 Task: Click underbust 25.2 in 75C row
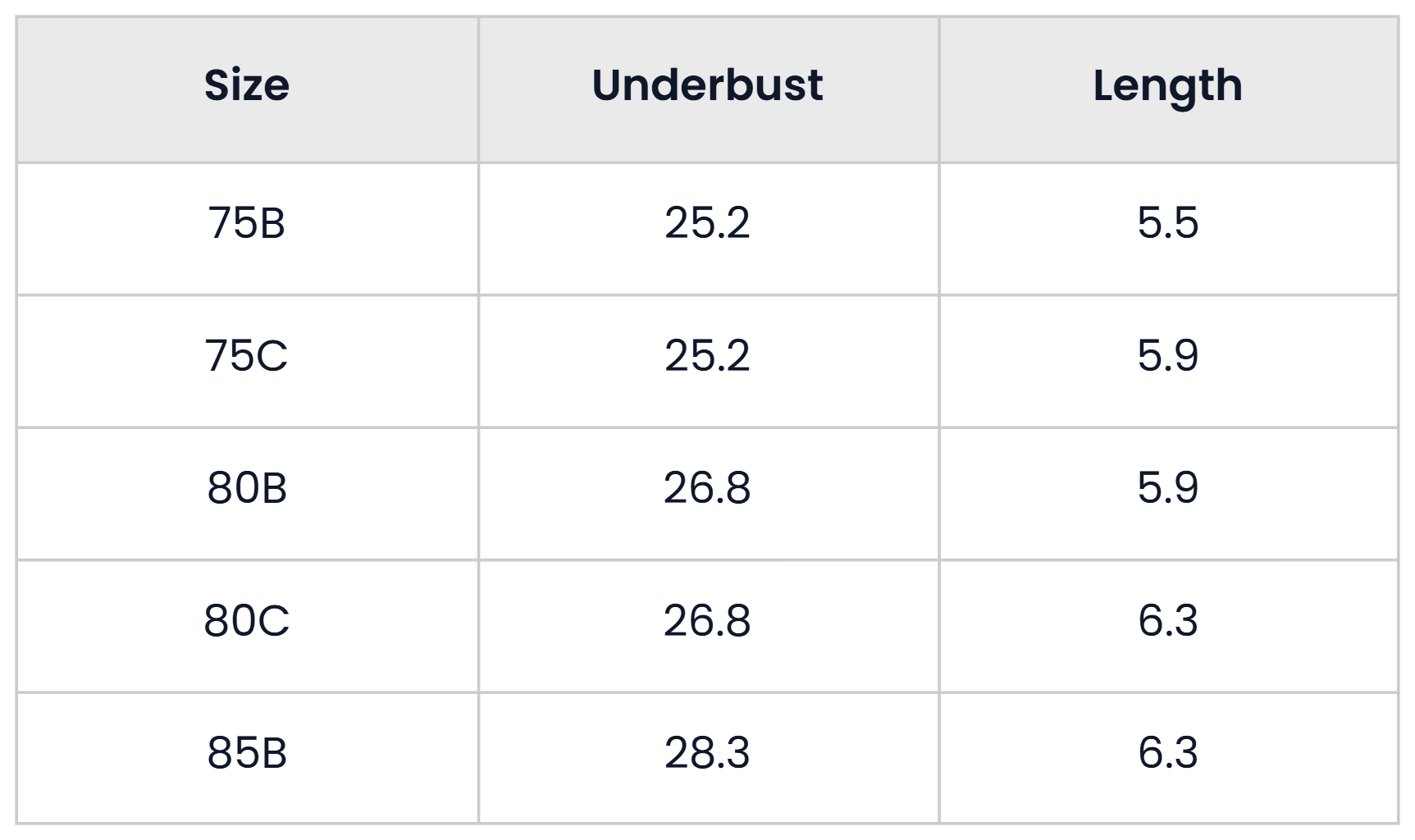pyautogui.click(x=707, y=356)
